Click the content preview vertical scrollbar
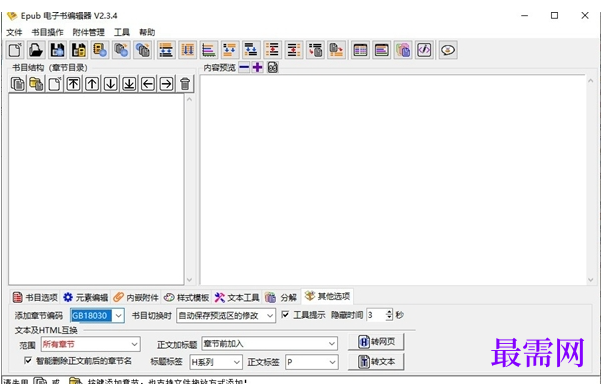 coord(591,180)
